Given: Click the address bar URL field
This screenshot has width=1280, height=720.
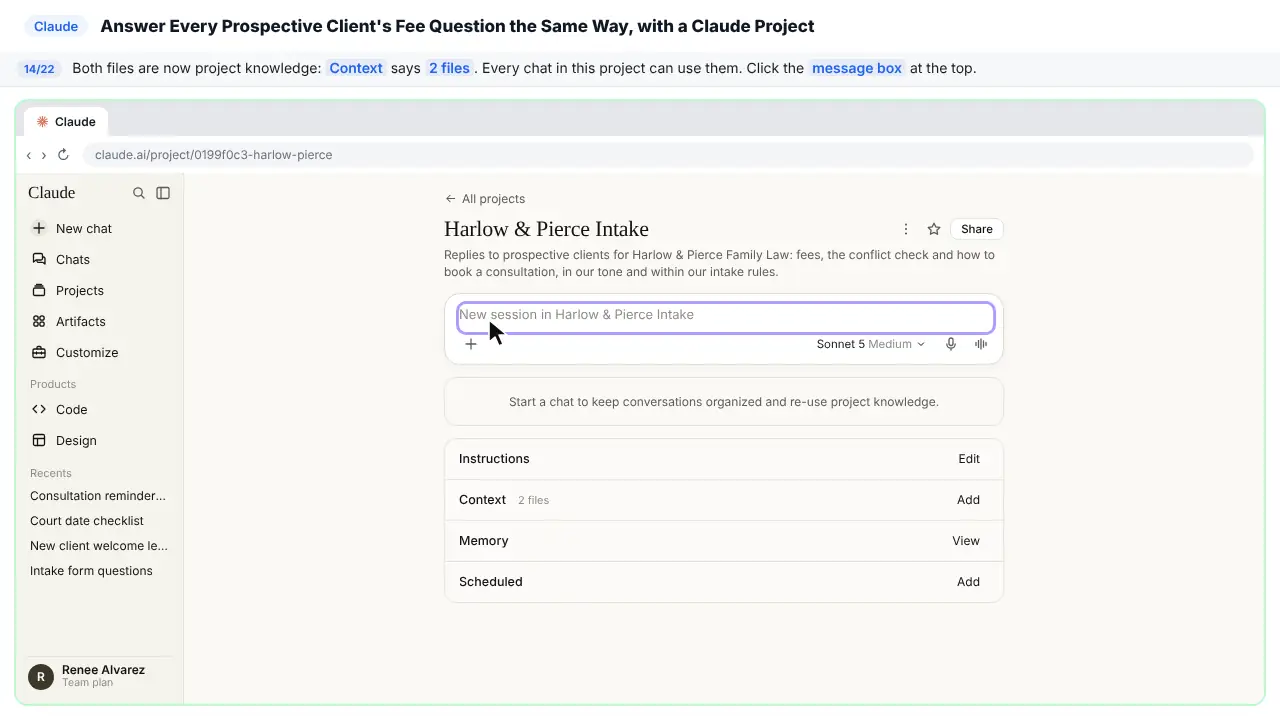Looking at the screenshot, I should pos(668,155).
